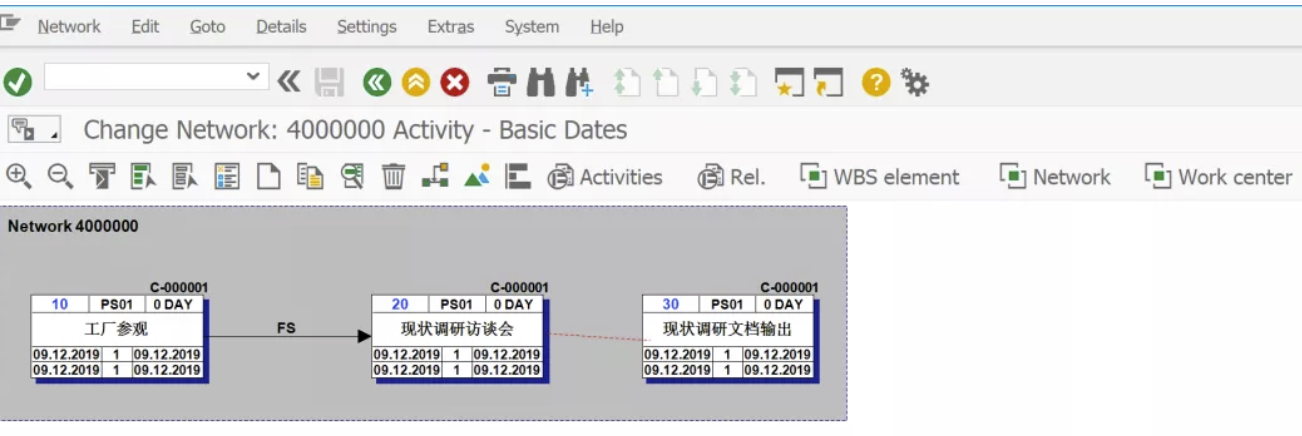Delete with the trash can icon

(x=393, y=177)
